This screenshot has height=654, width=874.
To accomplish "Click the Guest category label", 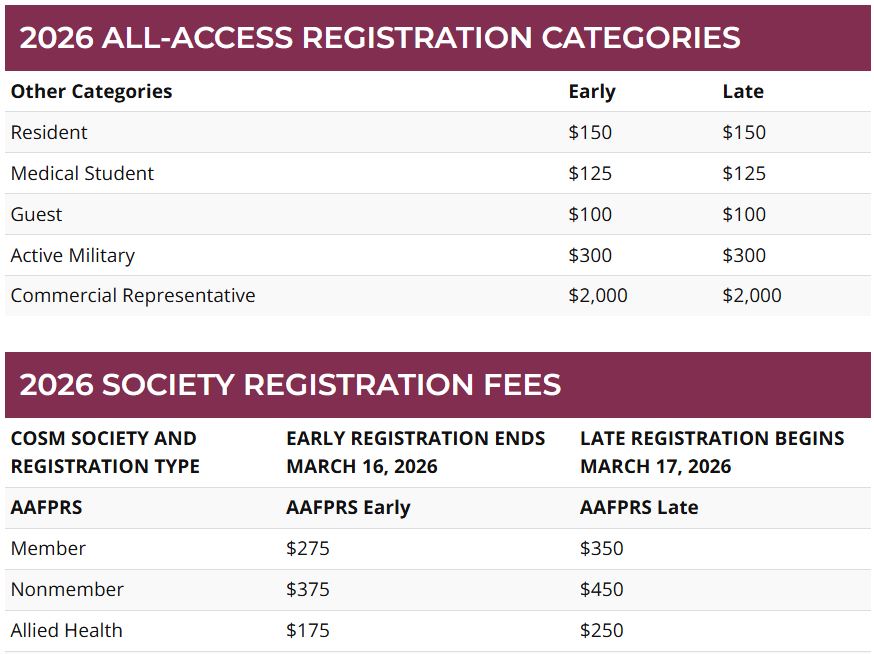I will click(36, 214).
